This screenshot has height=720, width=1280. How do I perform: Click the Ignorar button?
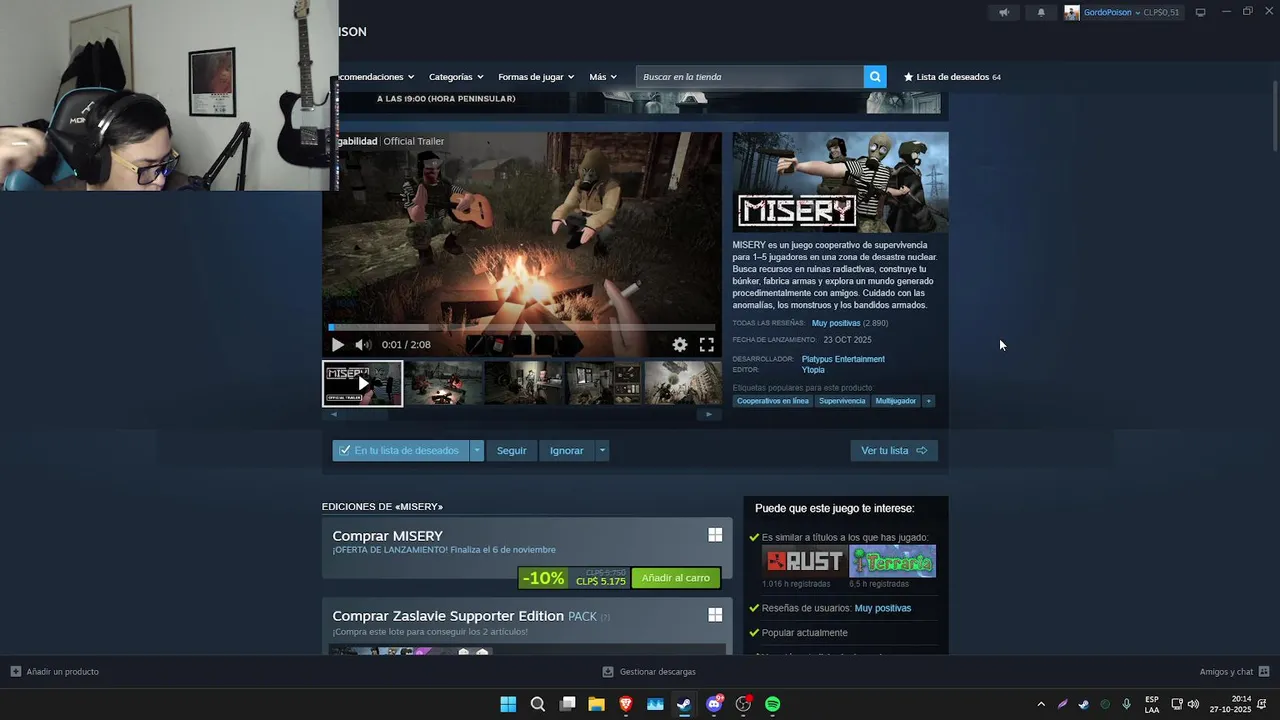pyautogui.click(x=566, y=450)
